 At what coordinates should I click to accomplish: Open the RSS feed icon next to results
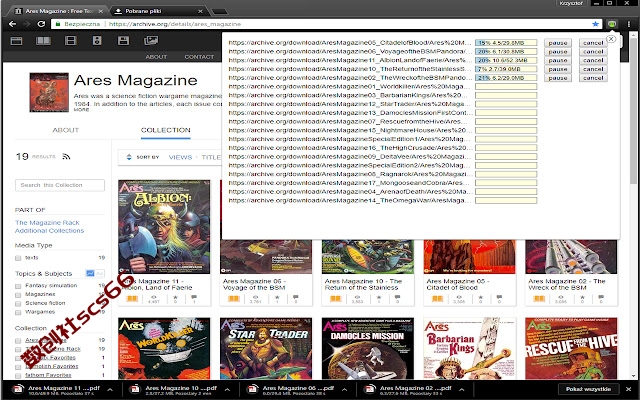tap(66, 156)
